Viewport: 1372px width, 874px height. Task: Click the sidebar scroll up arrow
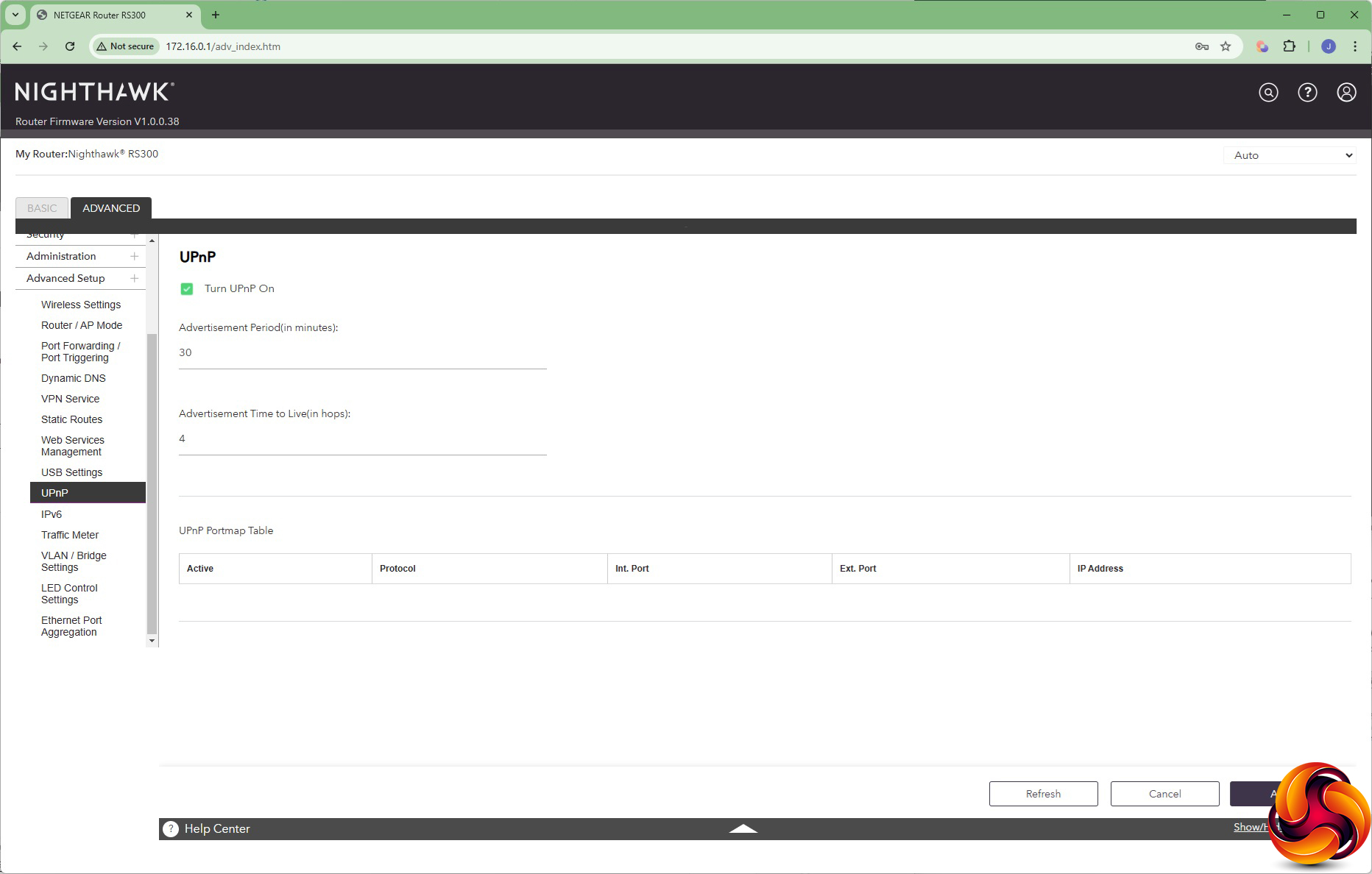pyautogui.click(x=152, y=241)
